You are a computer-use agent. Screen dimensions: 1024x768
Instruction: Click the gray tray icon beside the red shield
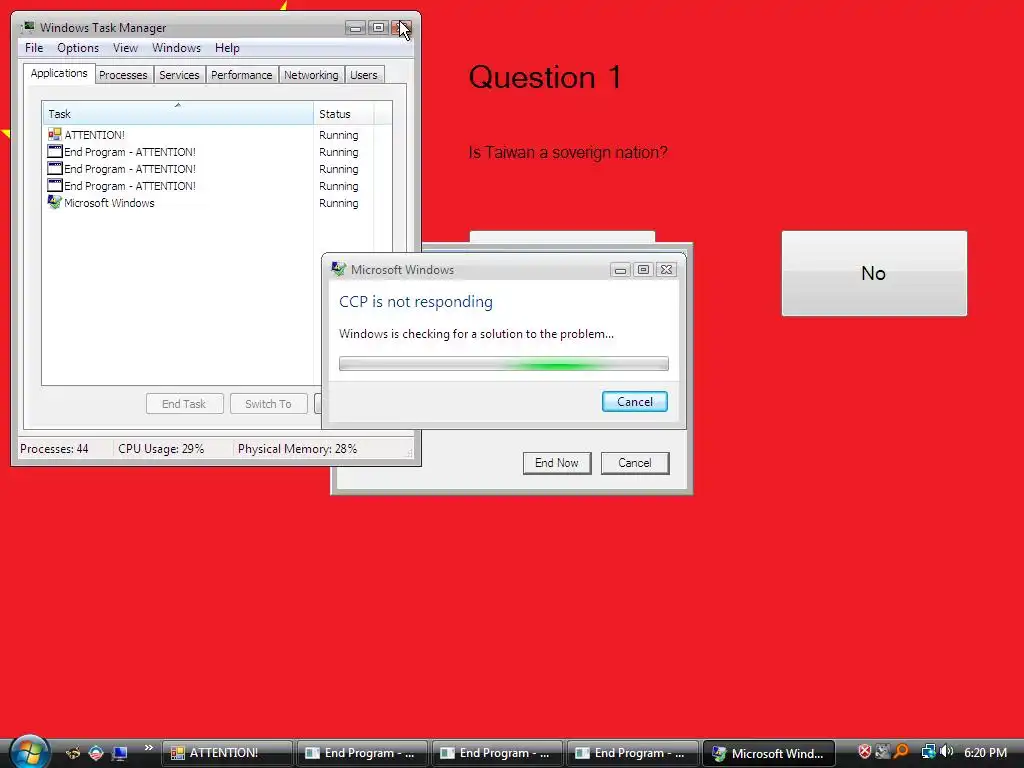click(x=883, y=752)
